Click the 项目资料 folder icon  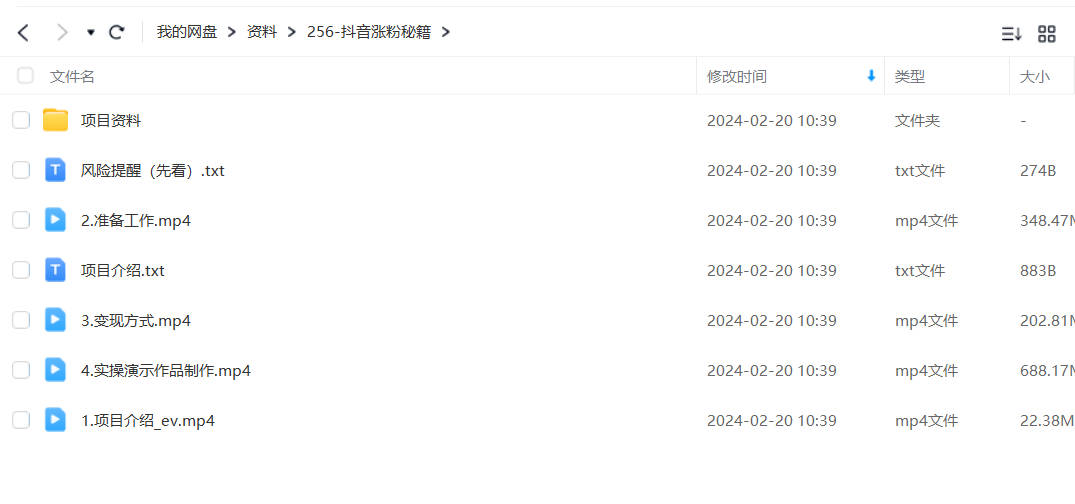coord(55,121)
